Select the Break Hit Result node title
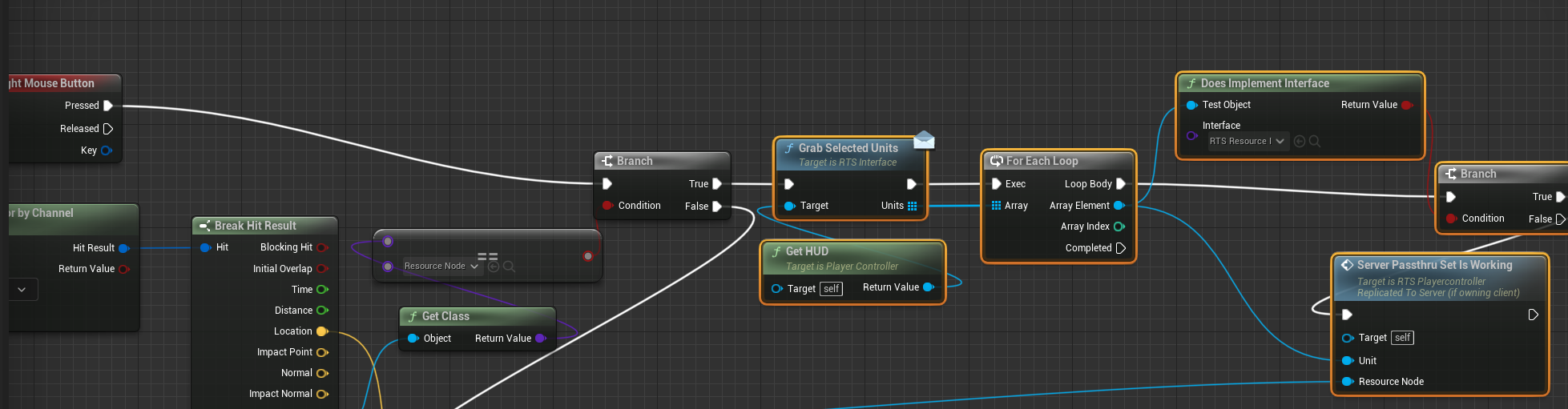This screenshot has height=409, width=1568. point(256,226)
